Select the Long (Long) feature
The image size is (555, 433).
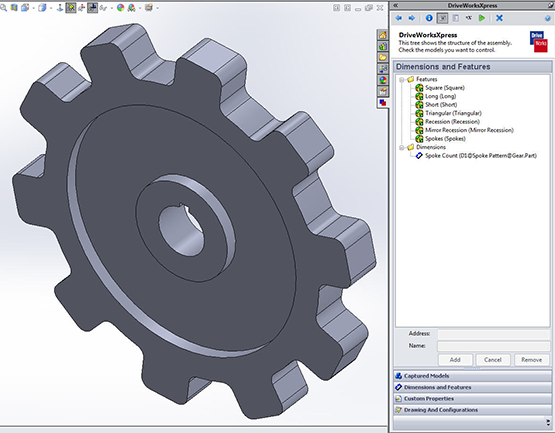point(436,96)
